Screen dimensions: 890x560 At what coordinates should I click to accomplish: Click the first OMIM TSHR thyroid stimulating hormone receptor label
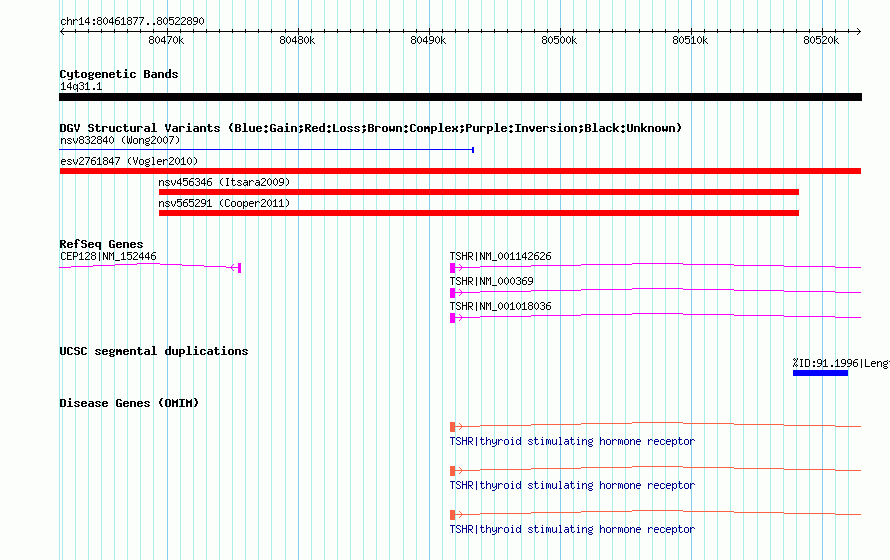[572, 441]
